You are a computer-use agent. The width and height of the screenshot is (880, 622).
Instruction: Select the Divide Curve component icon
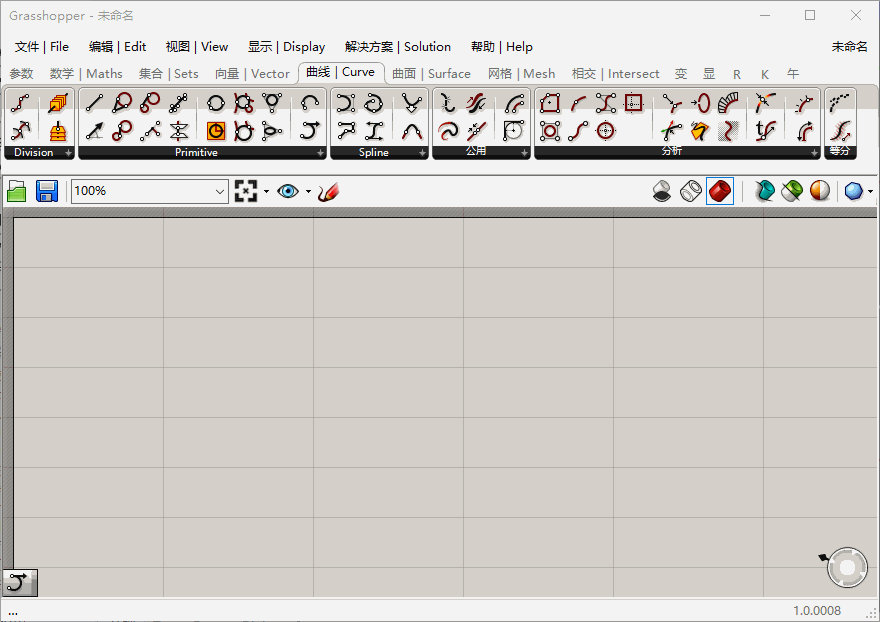click(x=21, y=103)
